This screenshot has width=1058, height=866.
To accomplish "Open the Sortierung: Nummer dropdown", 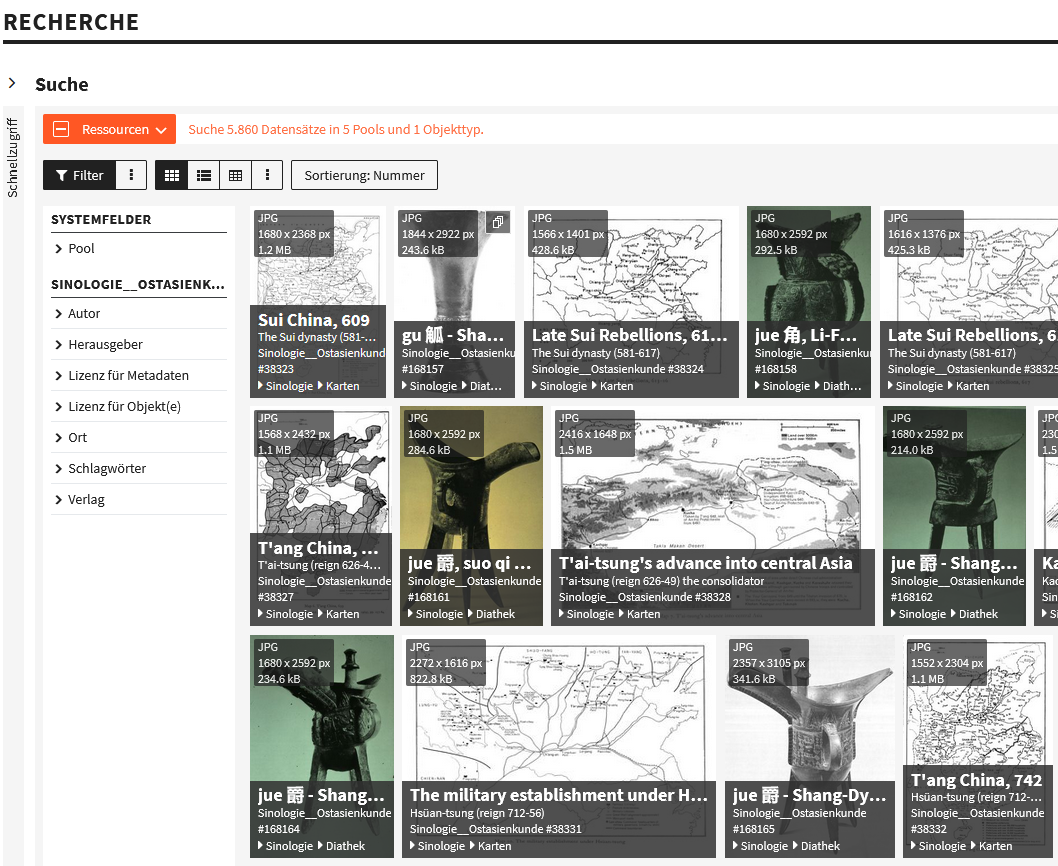I will [364, 175].
